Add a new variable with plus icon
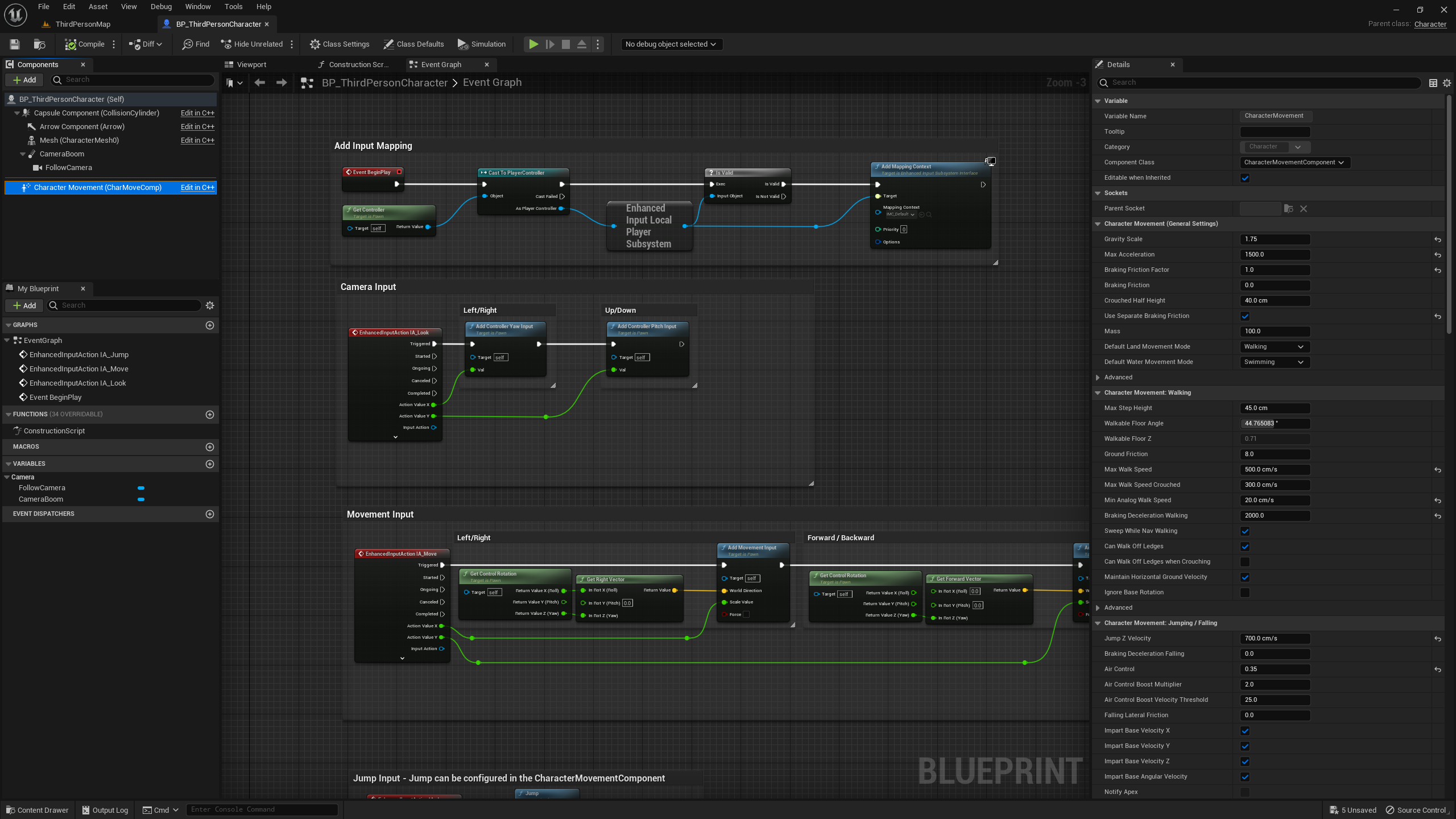 coord(210,464)
